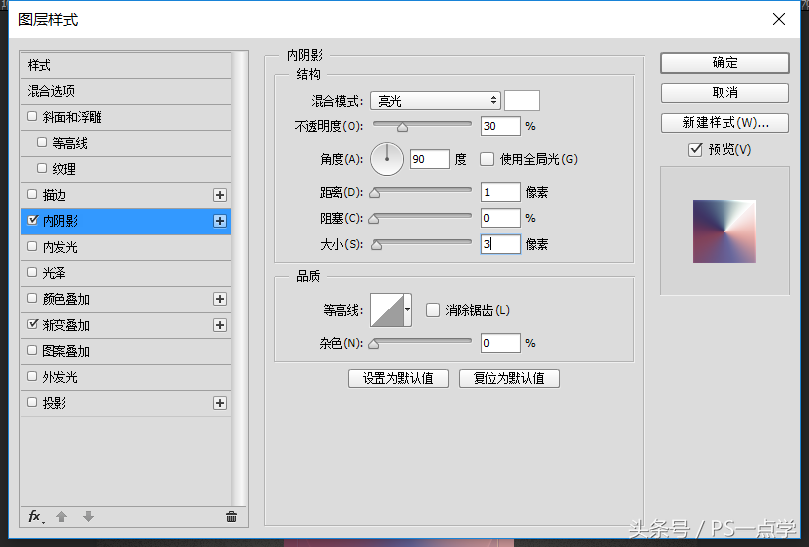Open 斜面和浮雕 settings row
Viewport: 809px width, 547px height.
click(x=126, y=117)
